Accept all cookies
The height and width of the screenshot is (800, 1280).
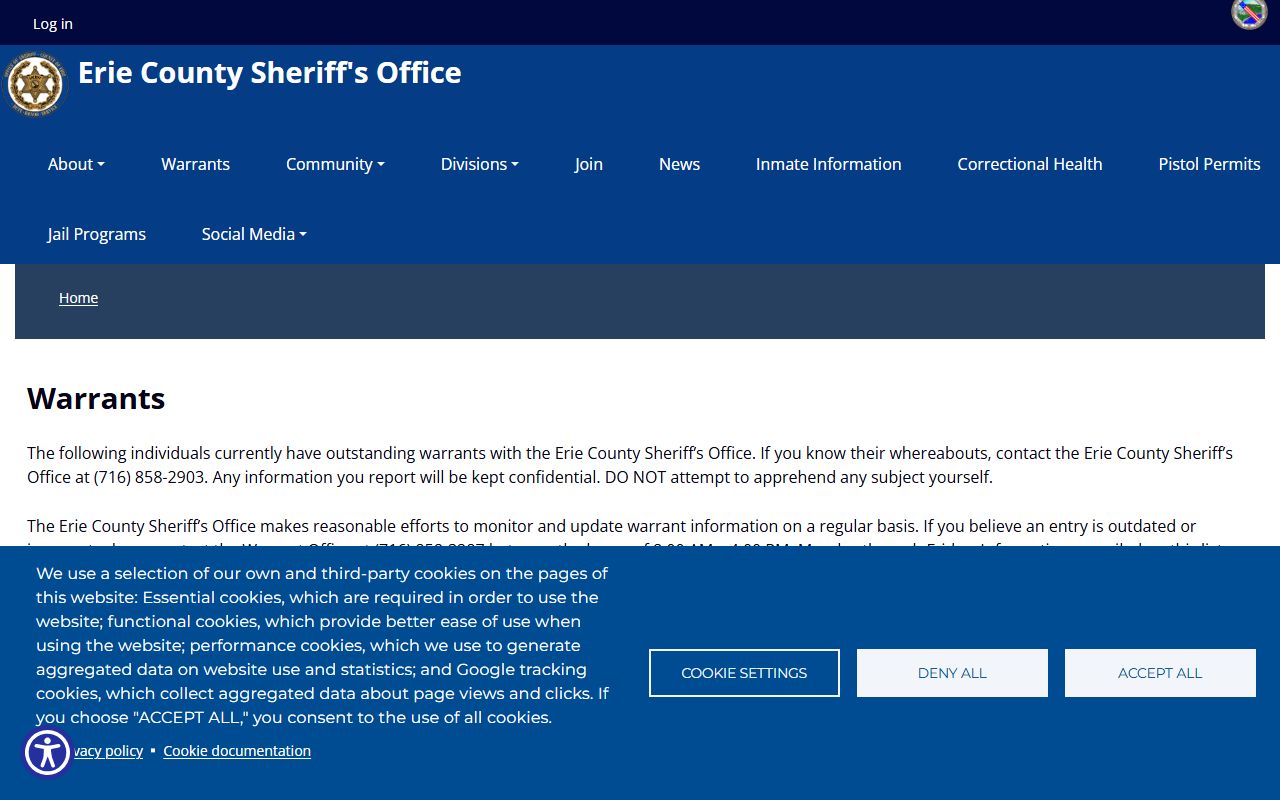point(1160,673)
